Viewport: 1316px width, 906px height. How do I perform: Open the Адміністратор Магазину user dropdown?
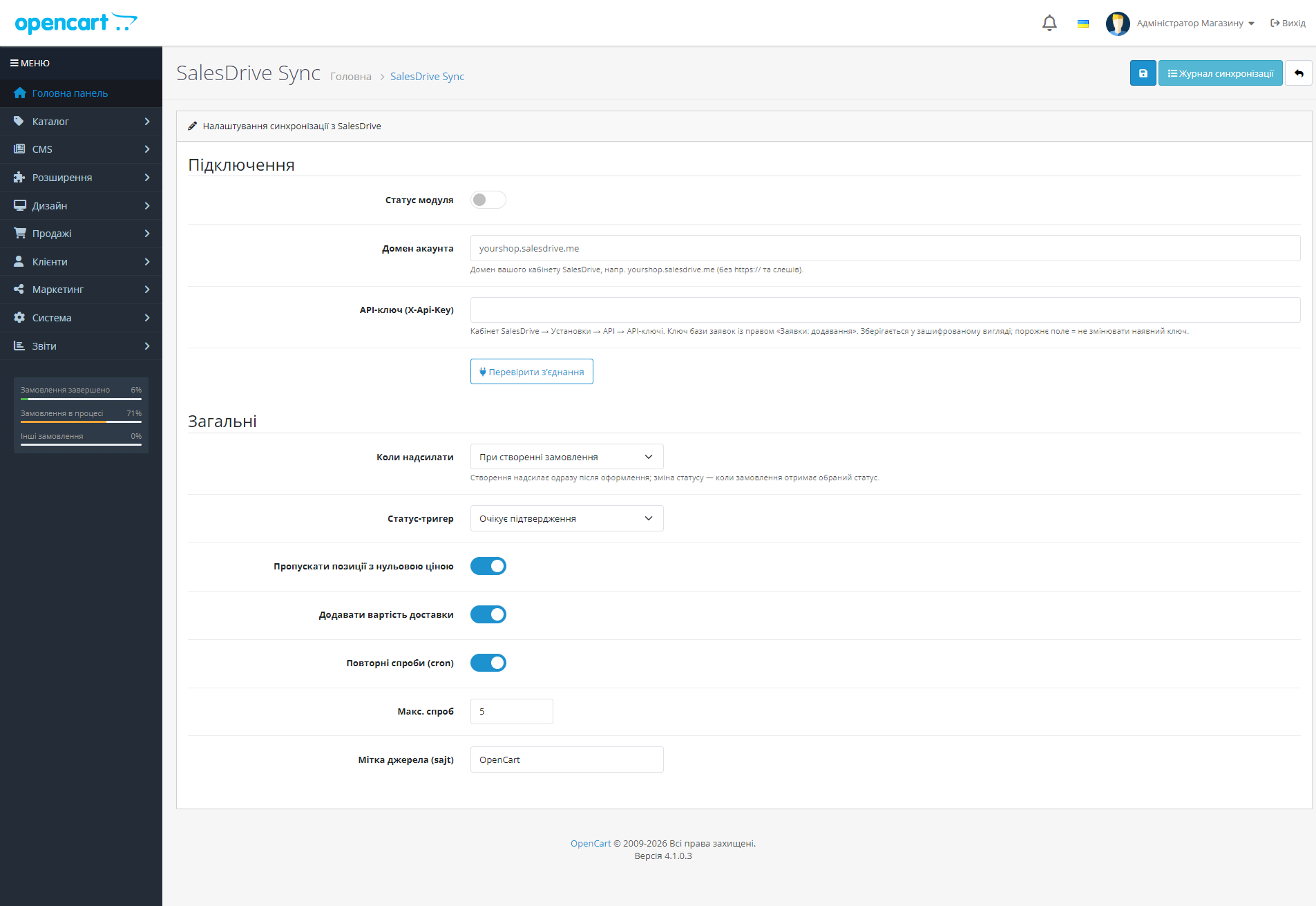1196,23
